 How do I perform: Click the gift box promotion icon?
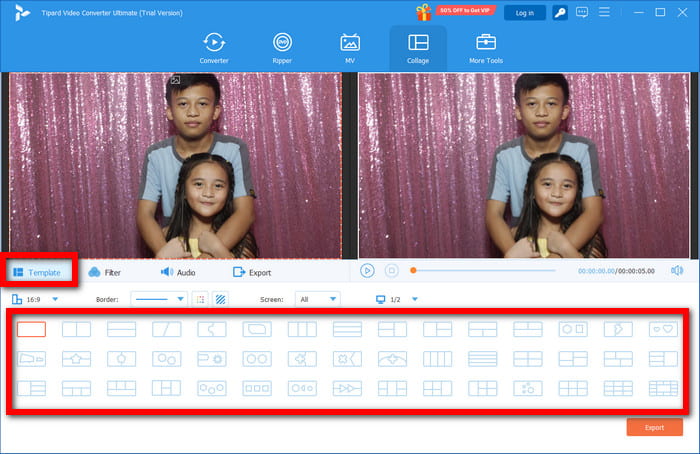pos(424,12)
